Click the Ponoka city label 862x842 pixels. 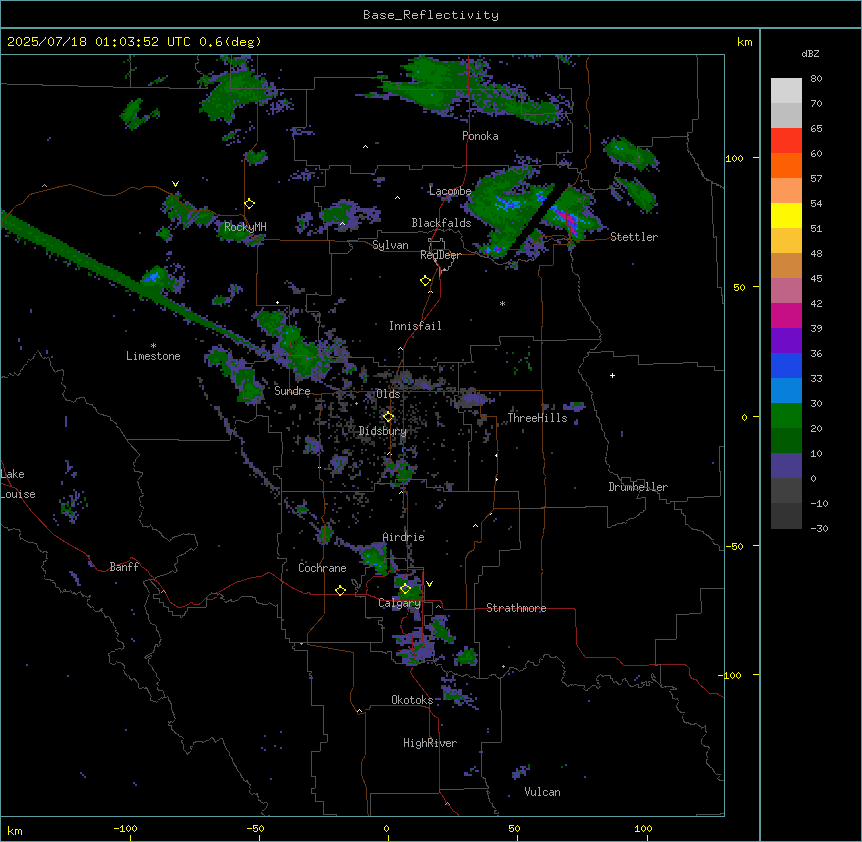click(480, 136)
